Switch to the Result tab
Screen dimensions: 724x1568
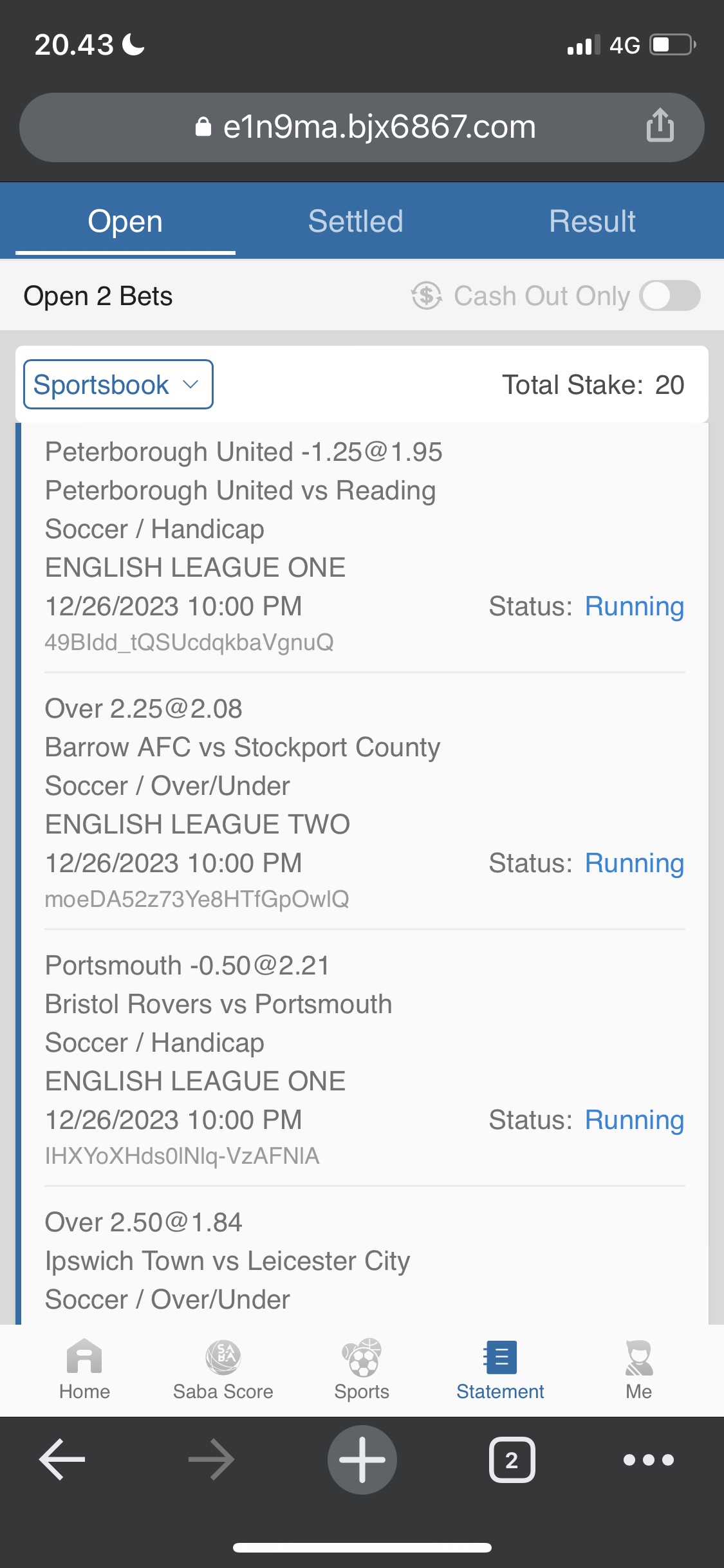click(592, 221)
